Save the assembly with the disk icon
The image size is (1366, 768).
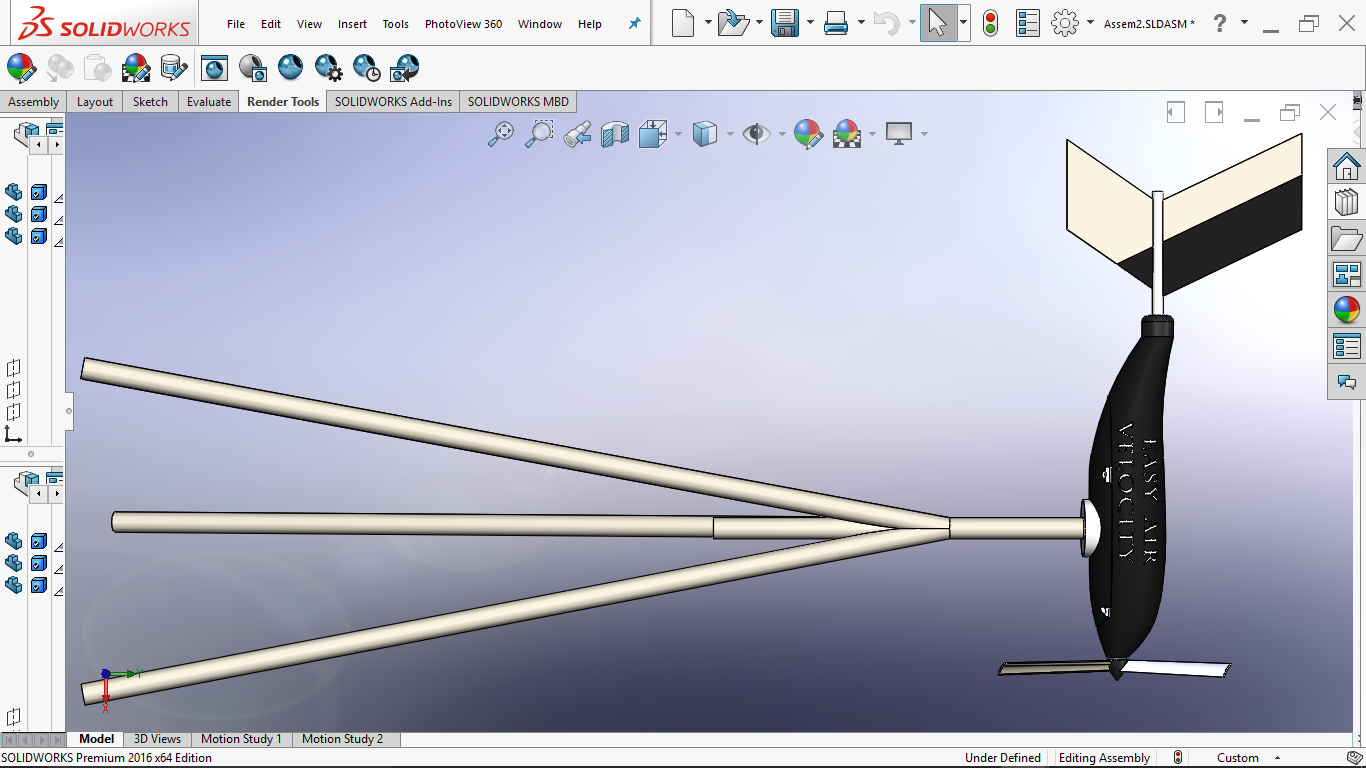click(x=785, y=22)
